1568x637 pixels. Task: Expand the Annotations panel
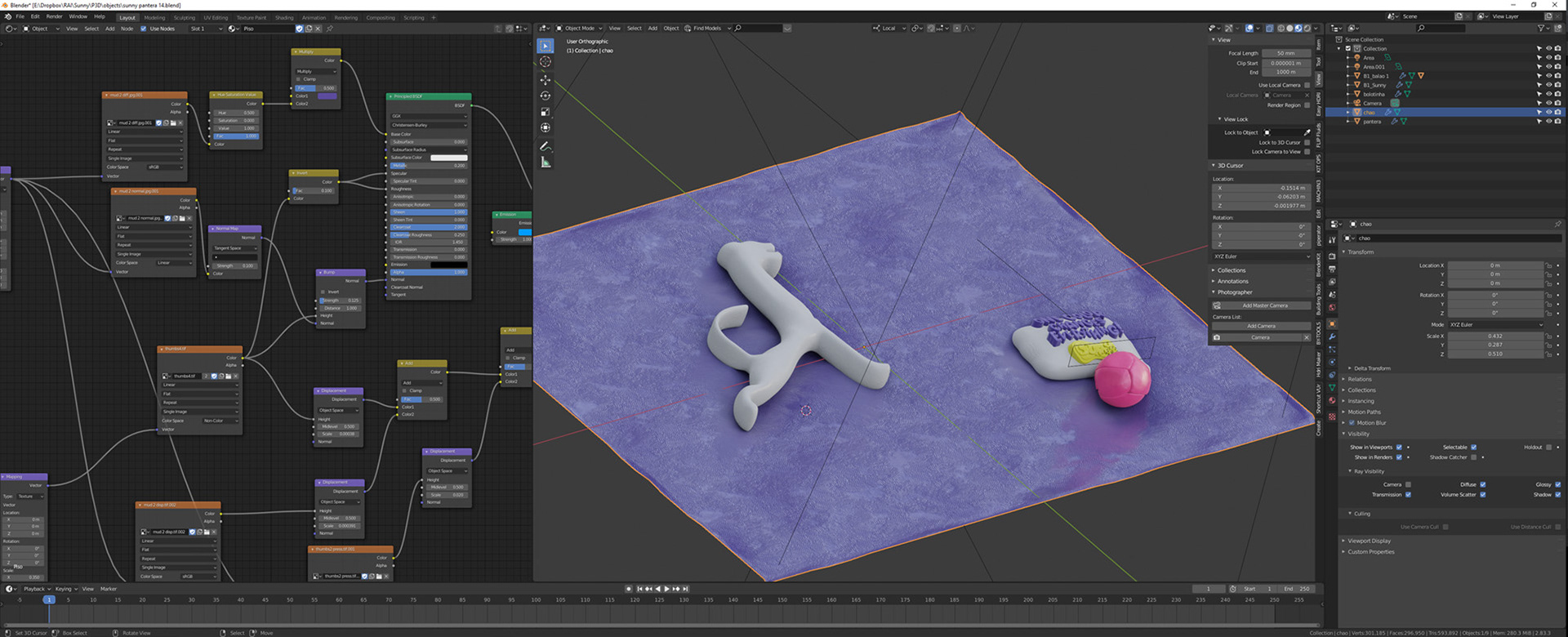point(1232,281)
